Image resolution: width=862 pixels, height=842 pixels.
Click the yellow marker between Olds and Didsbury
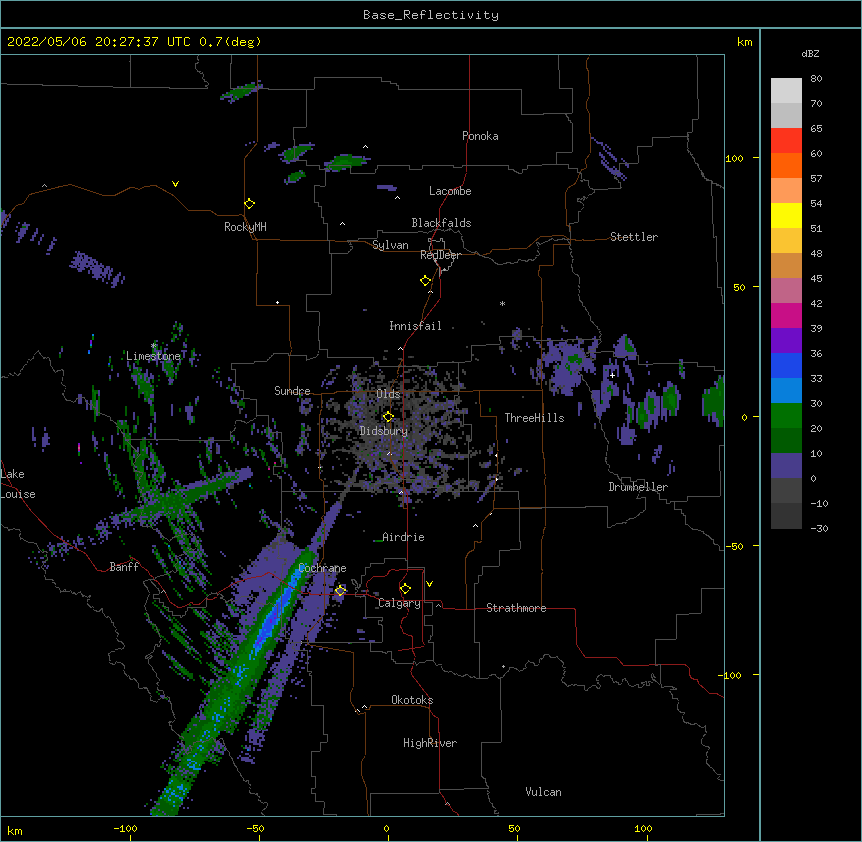[388, 417]
